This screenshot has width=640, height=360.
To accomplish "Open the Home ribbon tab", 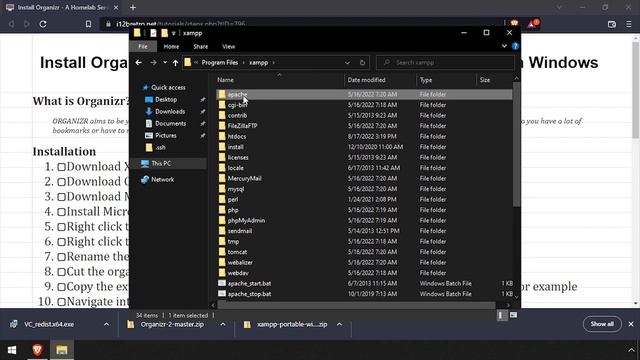I will click(171, 47).
